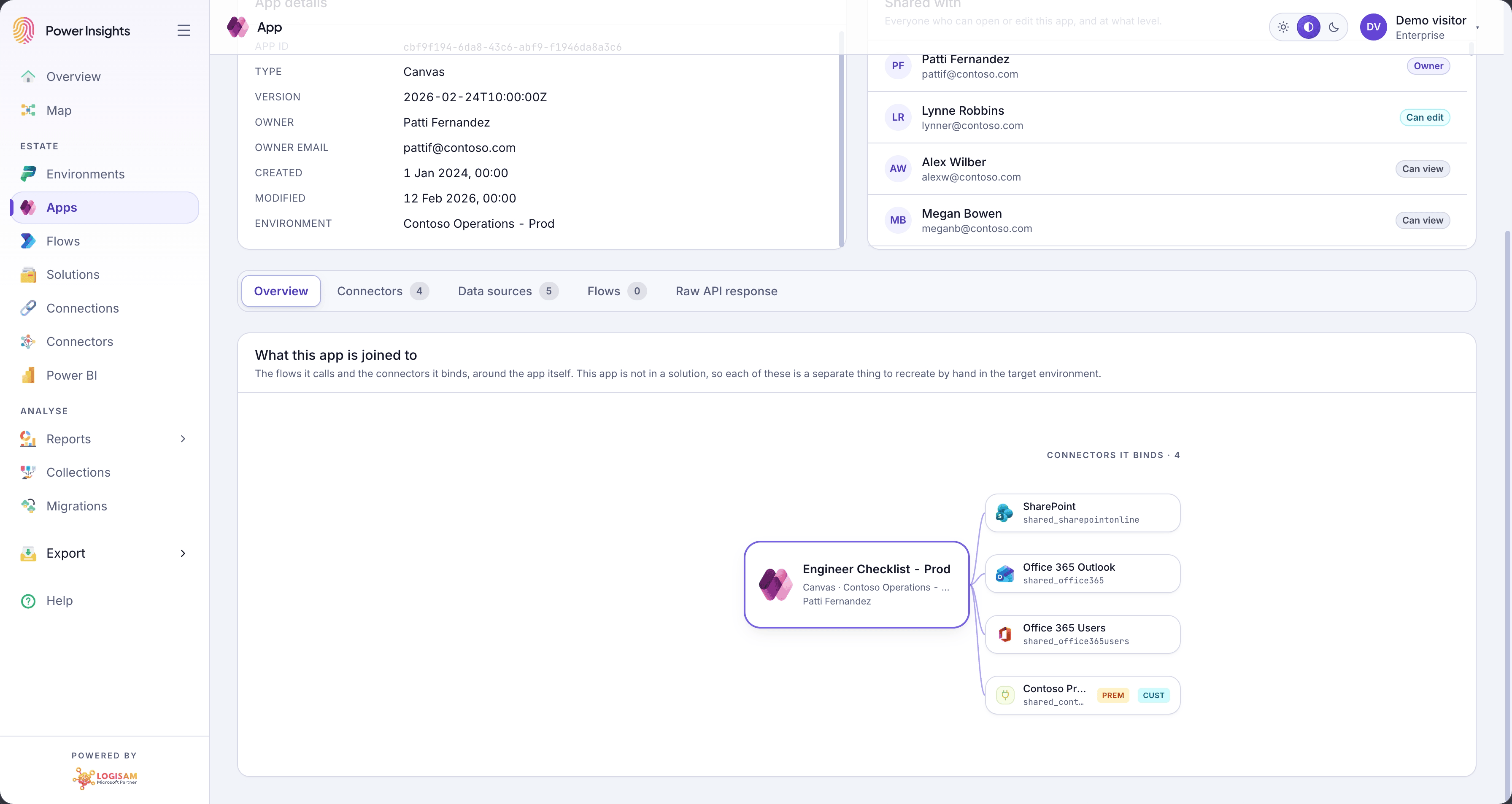Switch to dark theme moon toggle

pyautogui.click(x=1334, y=27)
